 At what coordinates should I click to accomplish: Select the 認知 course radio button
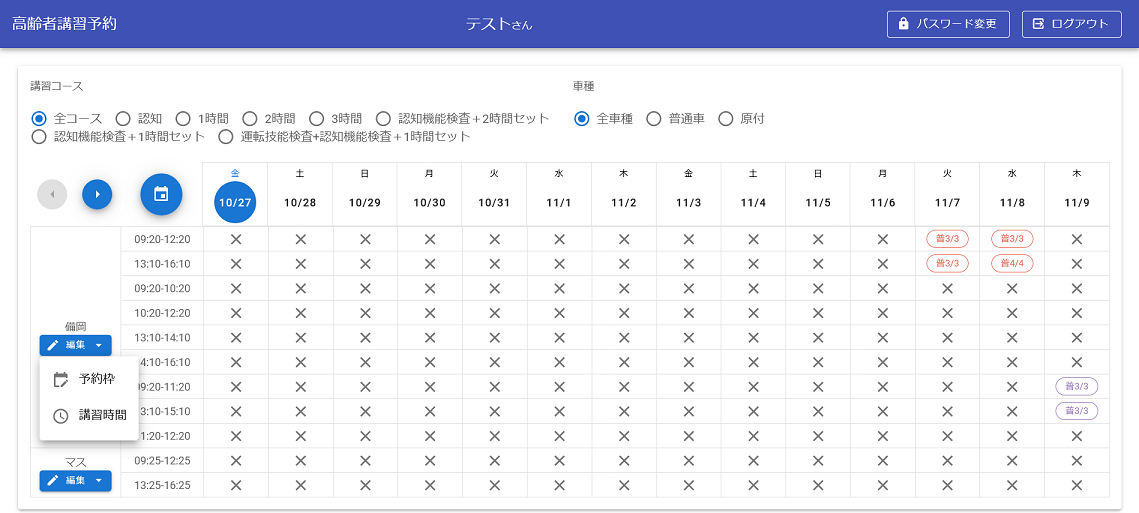tap(124, 119)
